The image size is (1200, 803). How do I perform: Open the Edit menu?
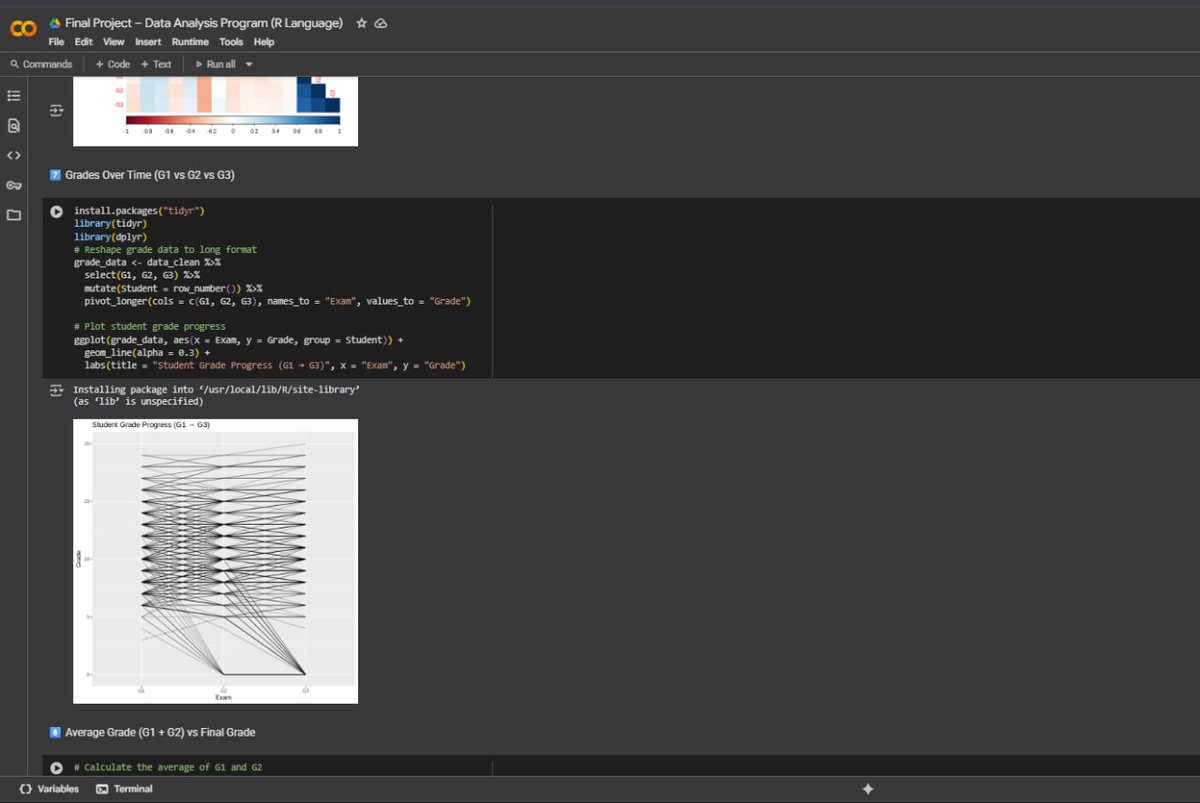(x=83, y=42)
